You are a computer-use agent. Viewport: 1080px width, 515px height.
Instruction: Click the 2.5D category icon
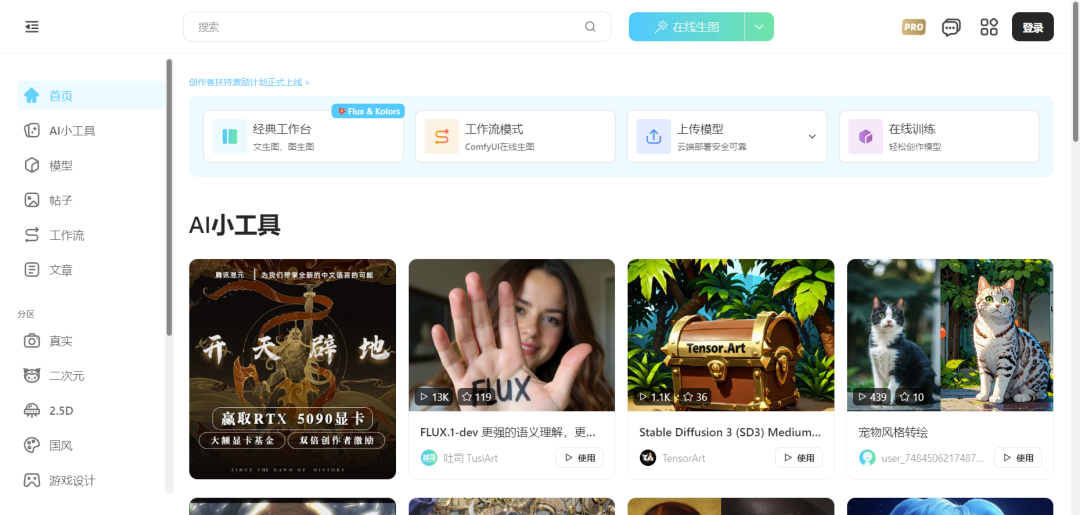[x=32, y=410]
